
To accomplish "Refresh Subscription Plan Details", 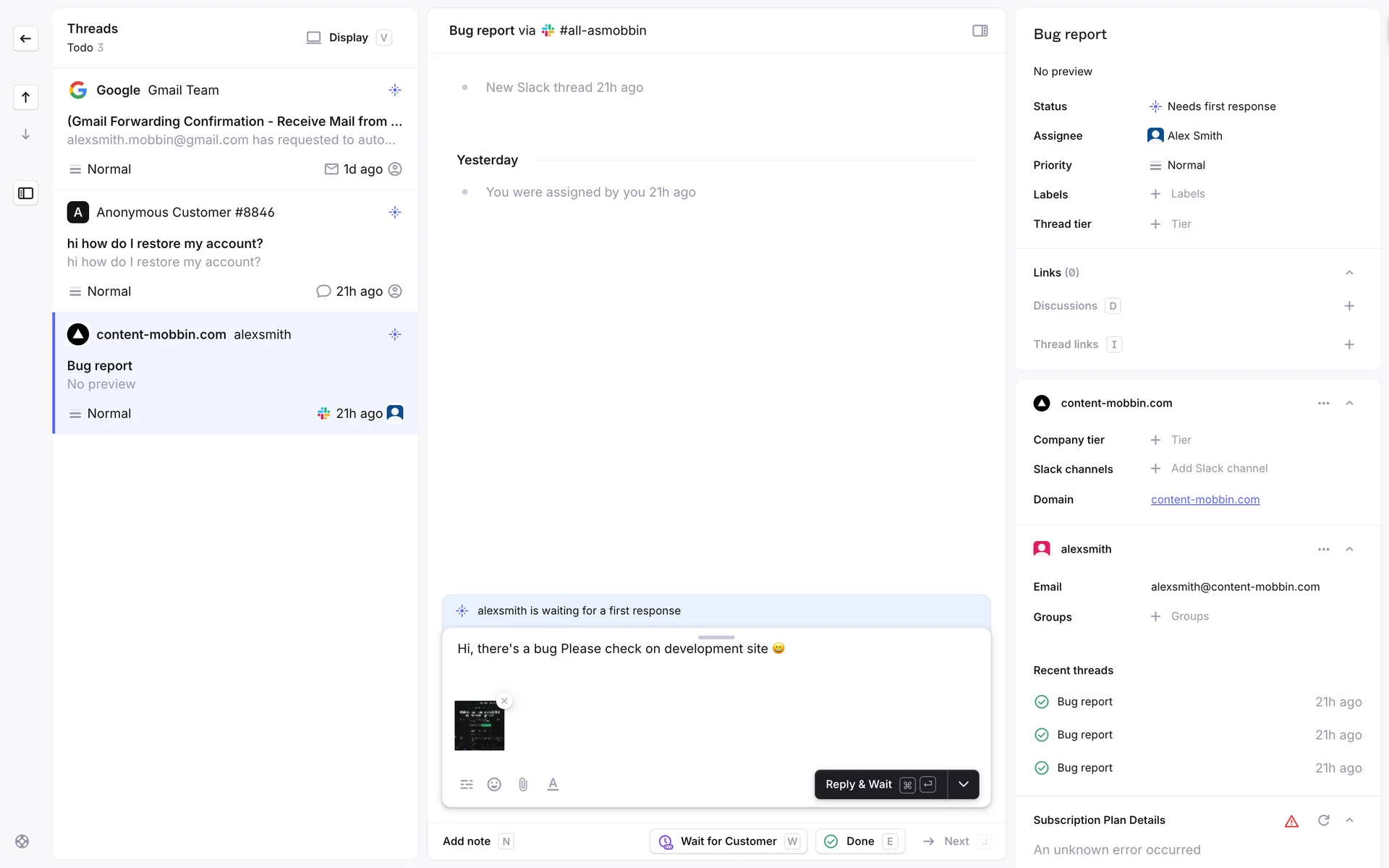I will click(x=1323, y=820).
